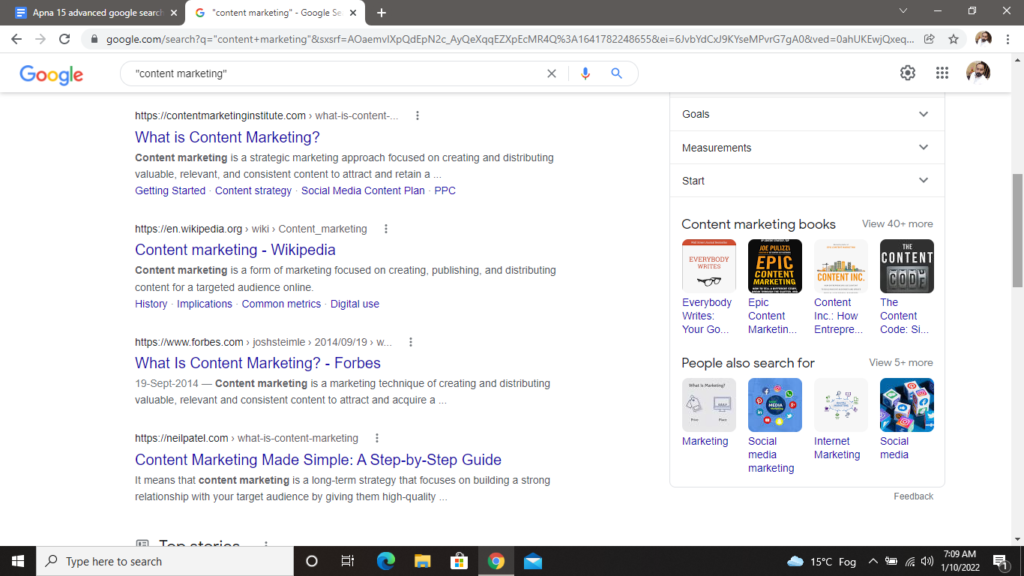Click the blue search magnifier icon
This screenshot has height=576, width=1024.
click(617, 73)
